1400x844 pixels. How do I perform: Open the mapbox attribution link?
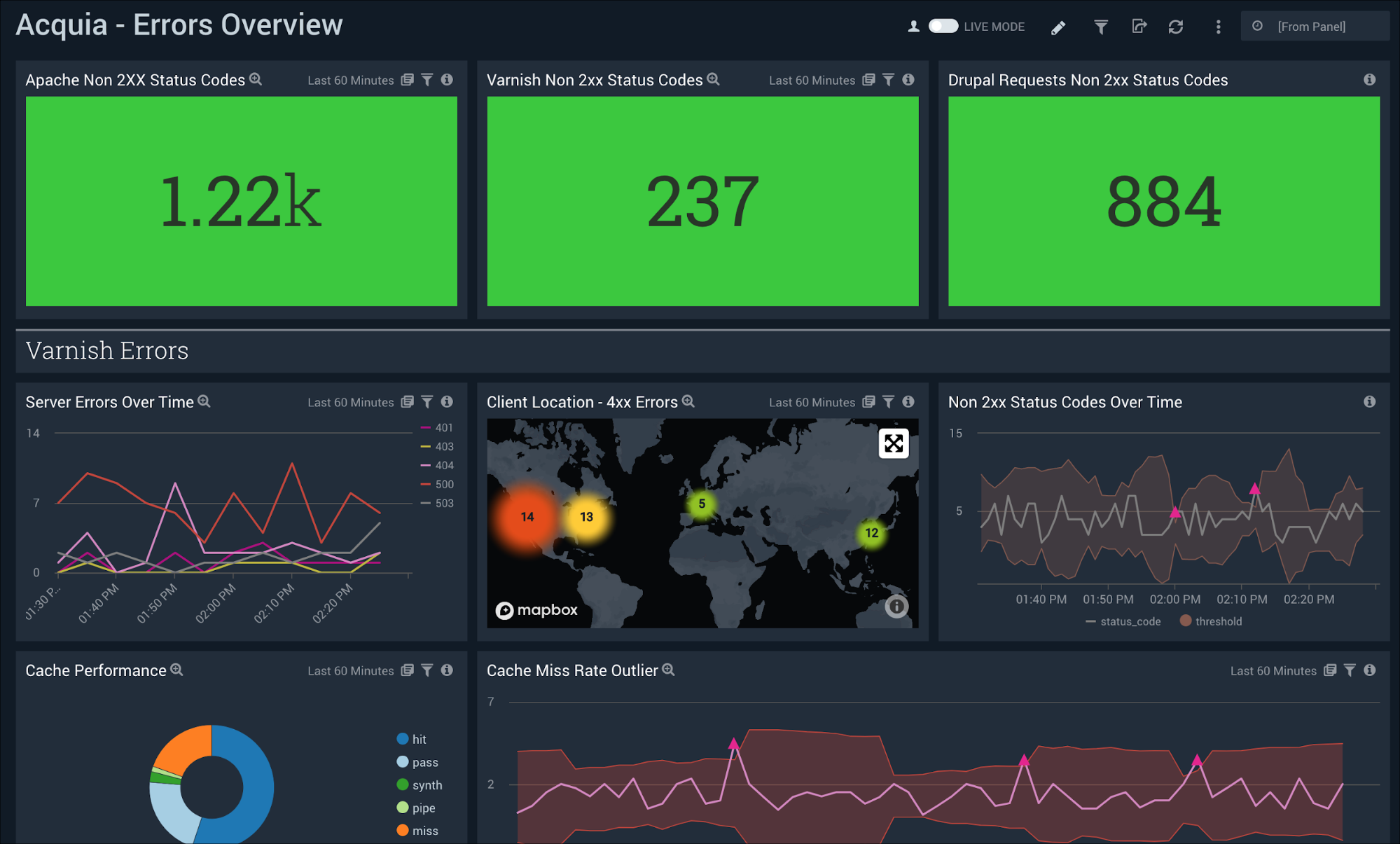[537, 610]
